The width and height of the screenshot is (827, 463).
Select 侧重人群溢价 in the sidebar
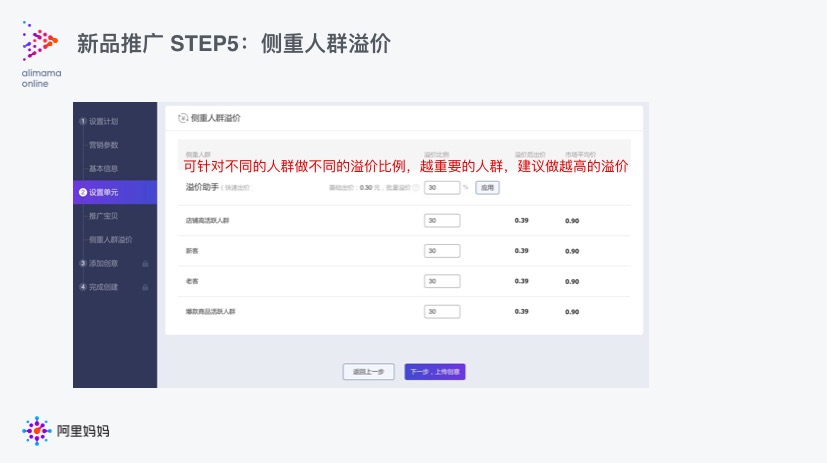coord(110,240)
